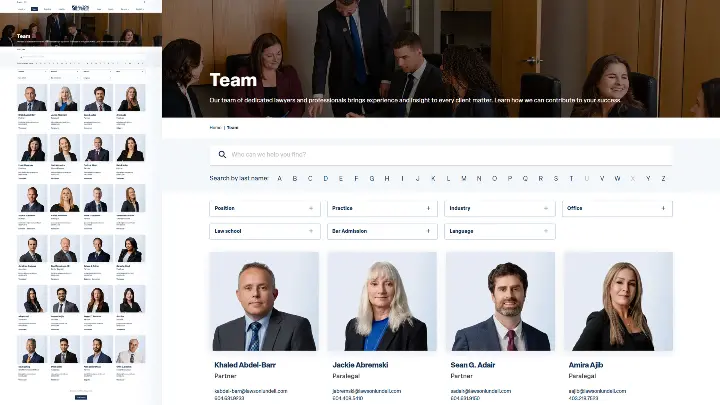Click the plus icon on Bar Admission filter
This screenshot has width=720, height=405.
click(429, 231)
